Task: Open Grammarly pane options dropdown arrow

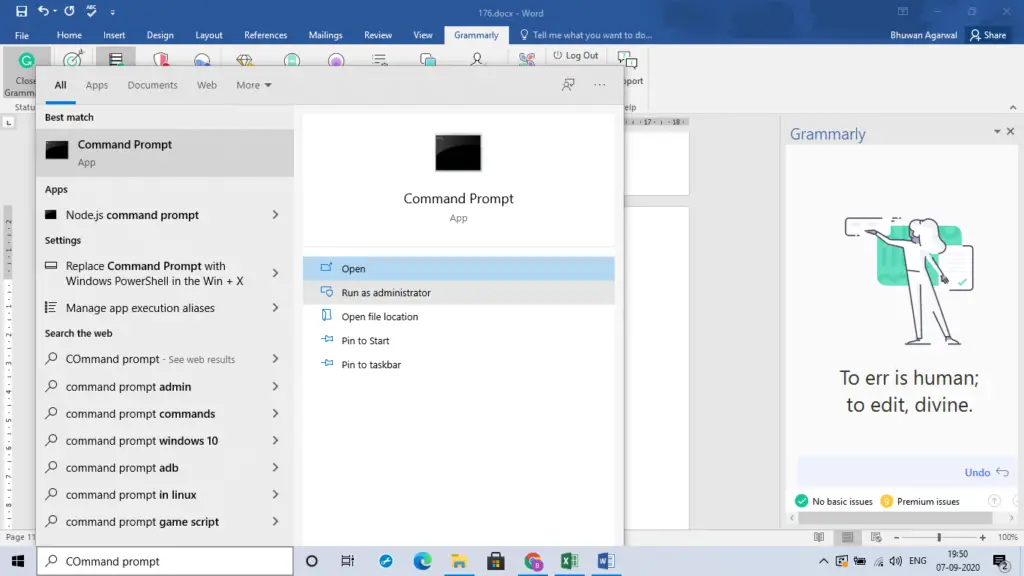Action: (997, 131)
